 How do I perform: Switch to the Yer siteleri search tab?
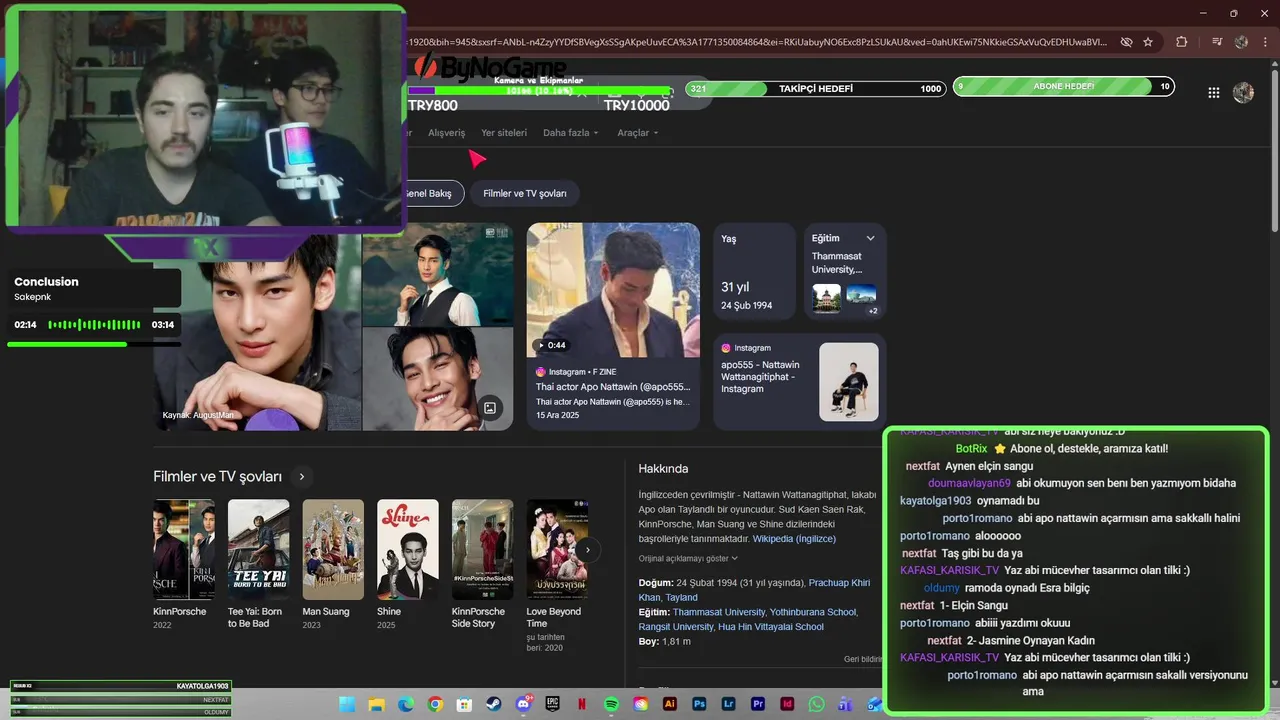(504, 133)
